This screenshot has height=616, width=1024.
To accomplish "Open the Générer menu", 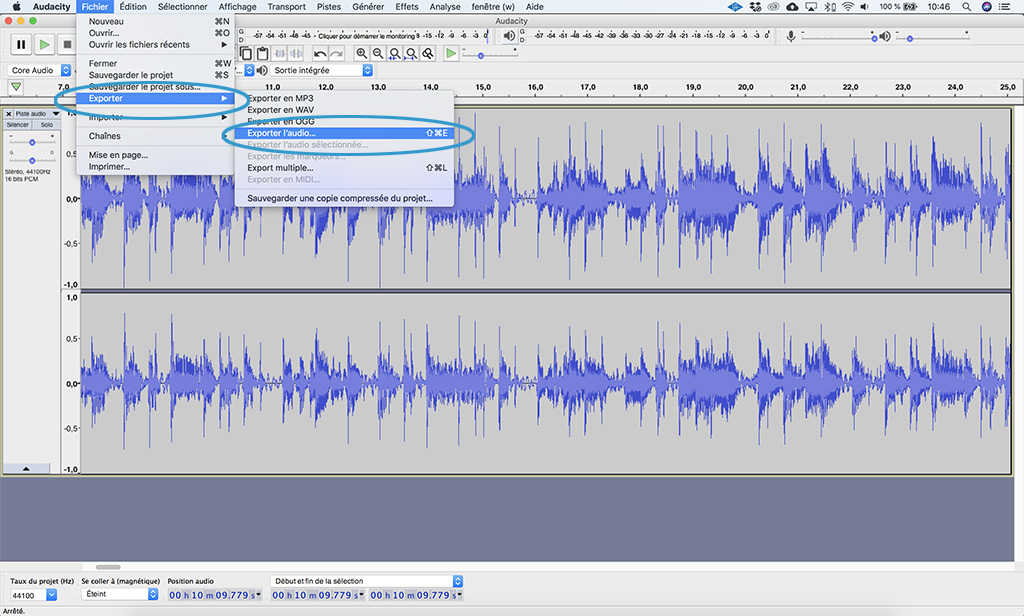I will click(x=368, y=7).
